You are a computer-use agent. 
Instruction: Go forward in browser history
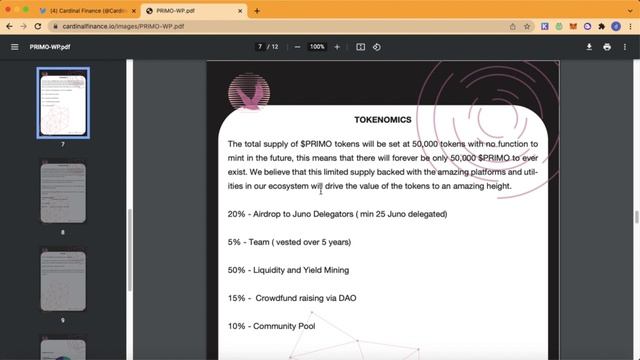(23, 26)
